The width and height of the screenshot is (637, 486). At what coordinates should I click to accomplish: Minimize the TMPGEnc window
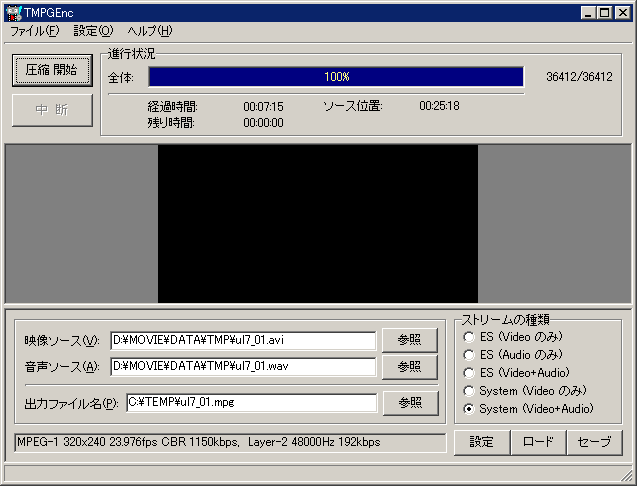(x=588, y=13)
